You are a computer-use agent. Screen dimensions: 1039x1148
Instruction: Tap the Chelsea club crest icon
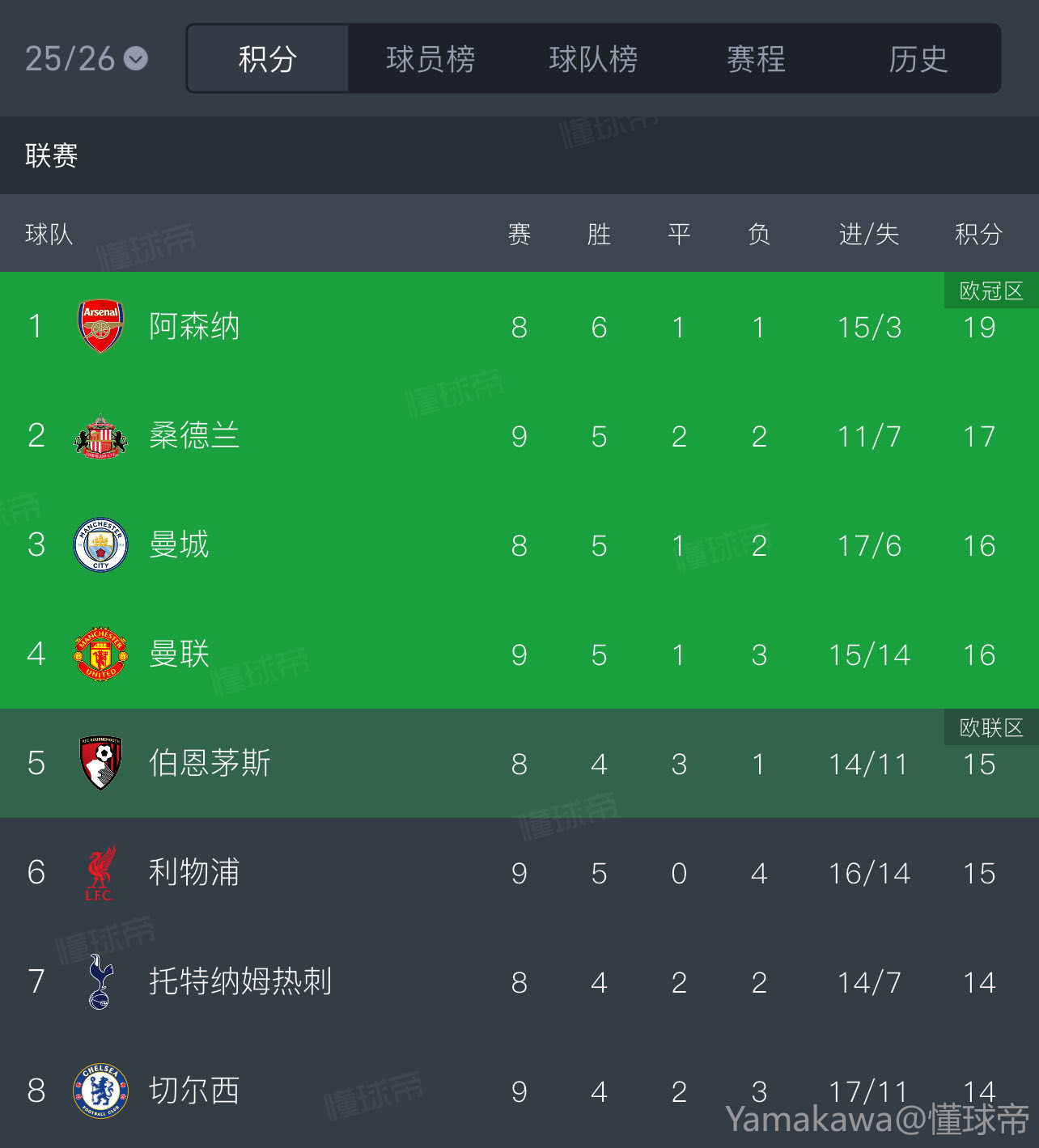[100, 1091]
